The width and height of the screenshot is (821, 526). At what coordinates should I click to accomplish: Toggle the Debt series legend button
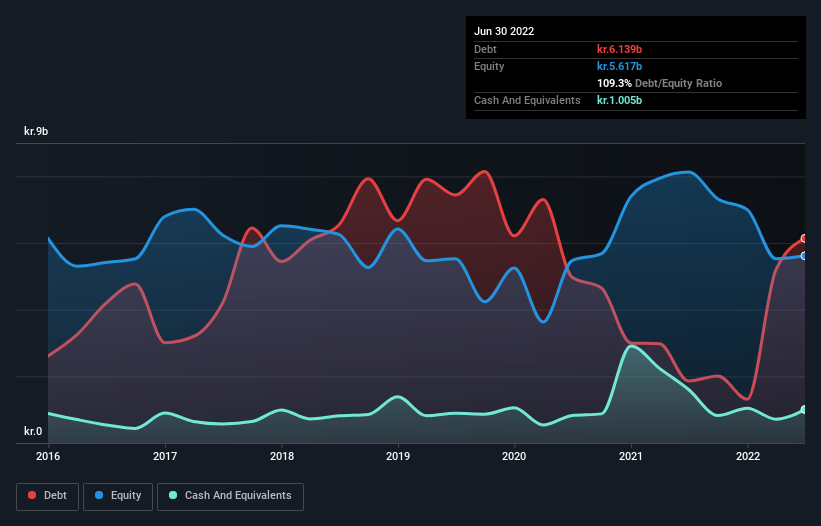coord(48,496)
